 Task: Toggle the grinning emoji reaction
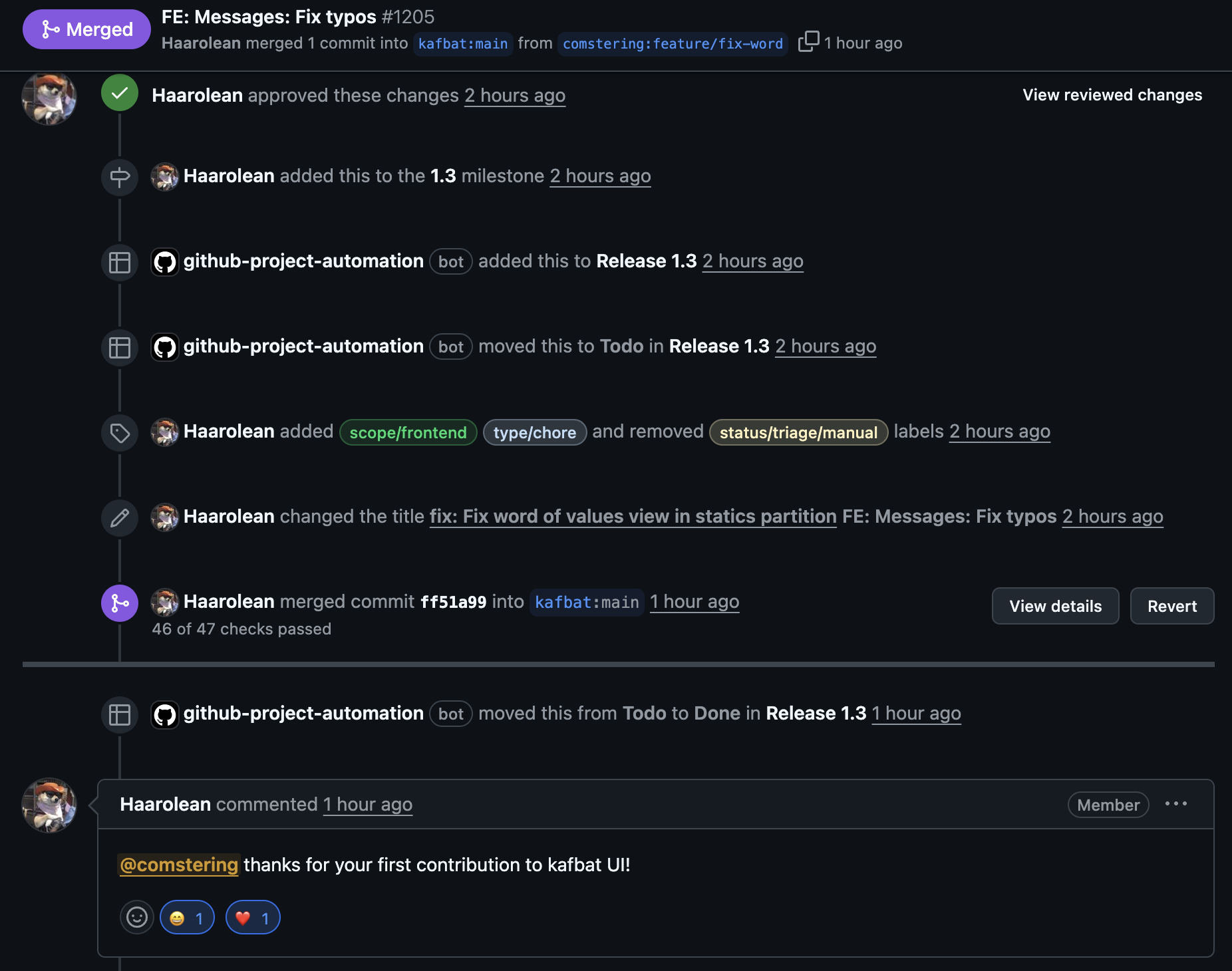(187, 918)
